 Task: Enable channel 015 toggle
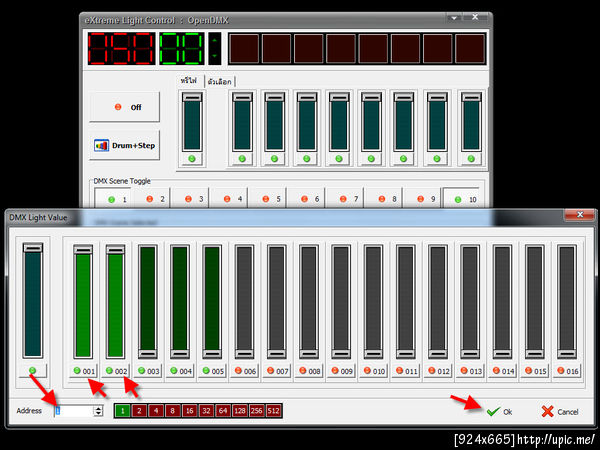535,371
